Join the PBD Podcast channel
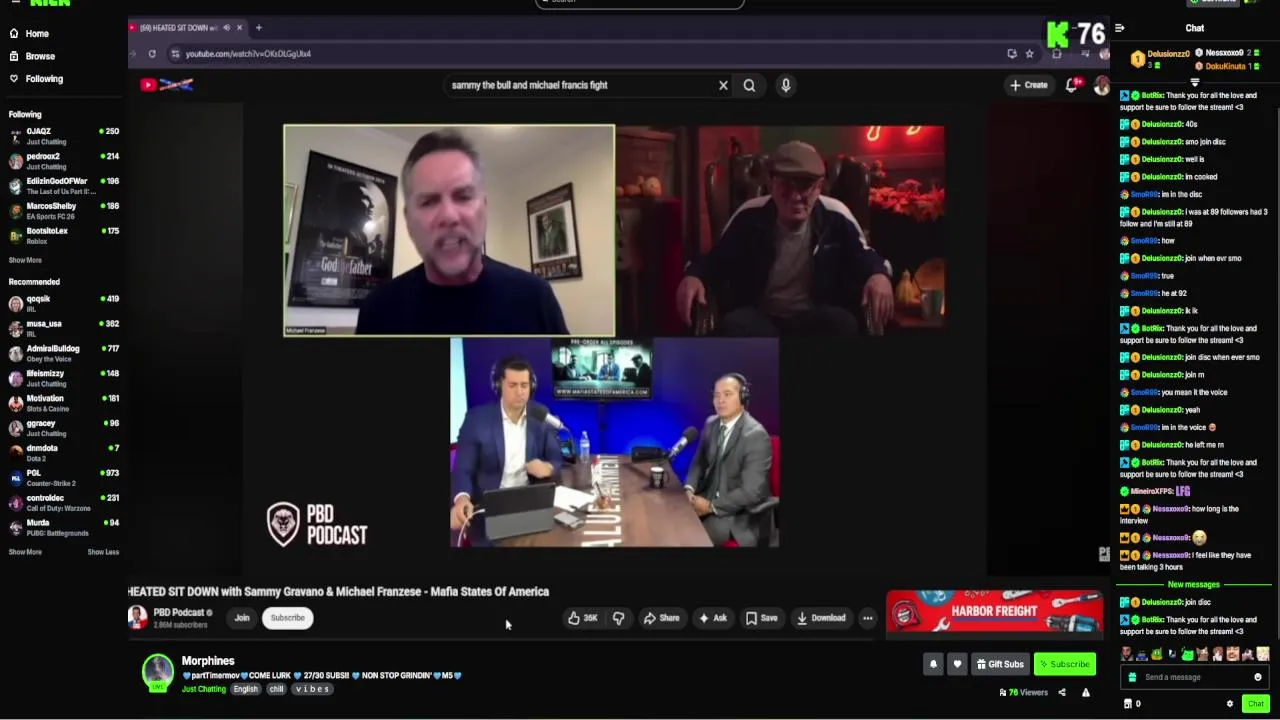This screenshot has width=1280, height=720. tap(242, 618)
